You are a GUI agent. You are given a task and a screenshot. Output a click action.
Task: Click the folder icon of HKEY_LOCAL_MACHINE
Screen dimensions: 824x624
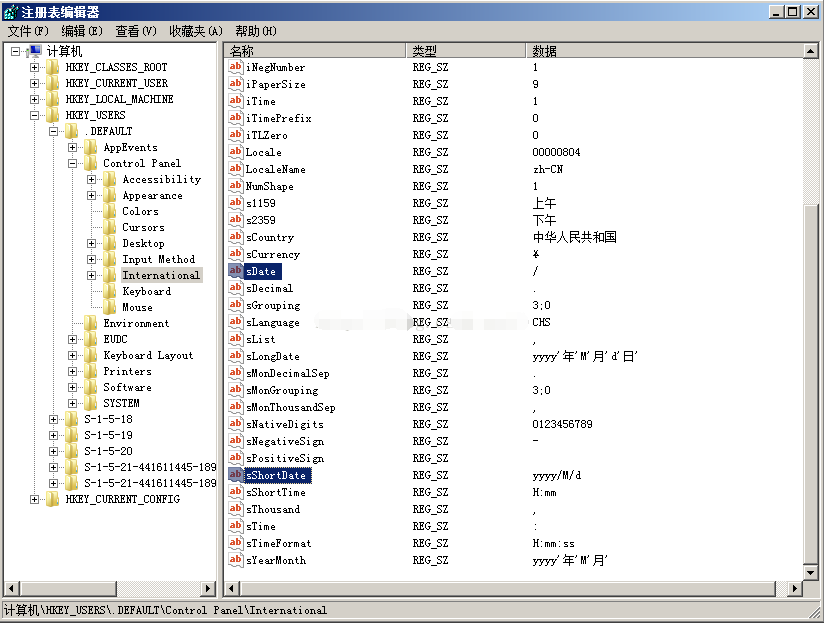click(53, 99)
